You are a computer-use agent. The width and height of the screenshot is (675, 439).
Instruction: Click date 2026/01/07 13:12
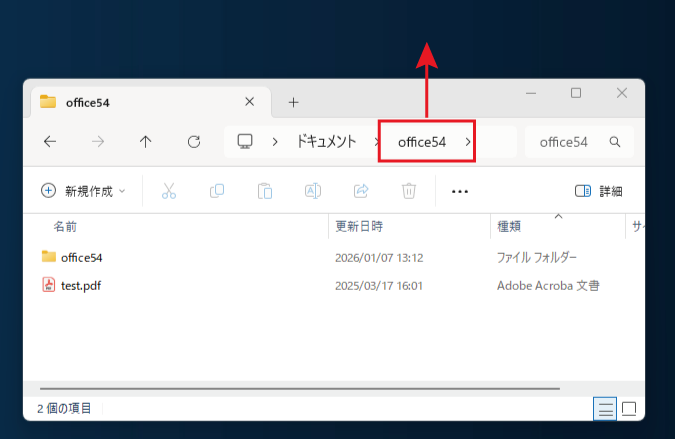pyautogui.click(x=379, y=258)
